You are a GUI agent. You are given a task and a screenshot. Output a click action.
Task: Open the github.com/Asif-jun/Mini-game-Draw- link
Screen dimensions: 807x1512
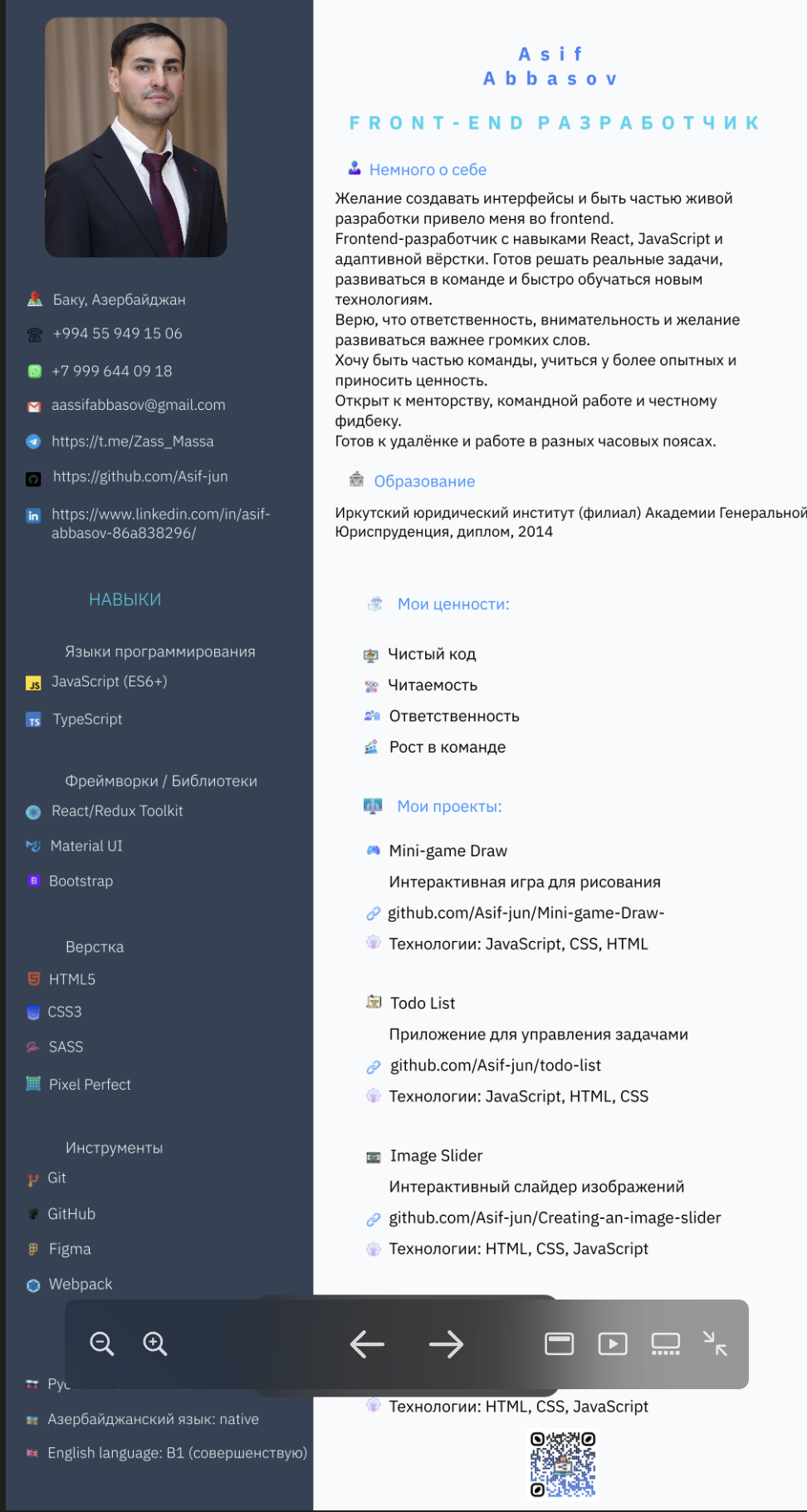tap(526, 913)
